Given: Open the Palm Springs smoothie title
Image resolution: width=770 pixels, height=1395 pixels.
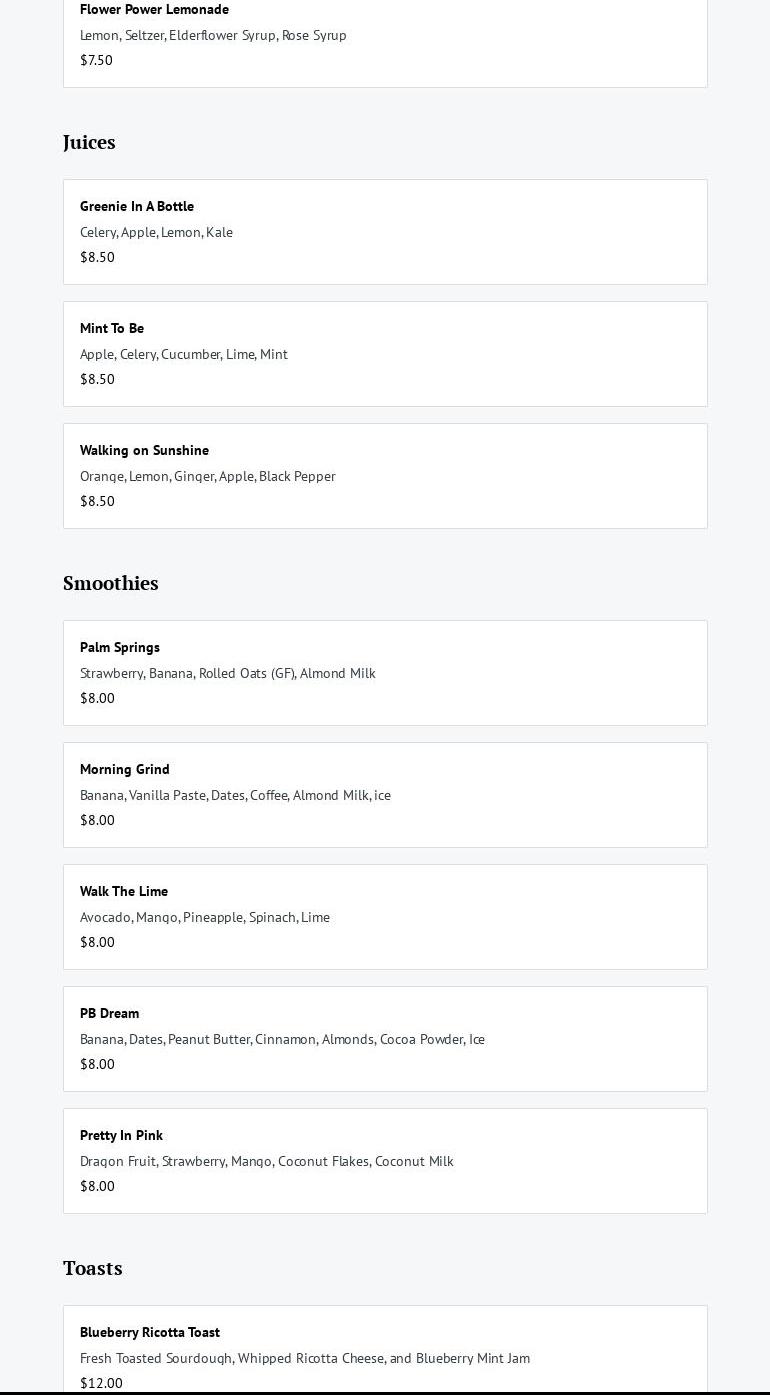Looking at the screenshot, I should click(x=120, y=647).
